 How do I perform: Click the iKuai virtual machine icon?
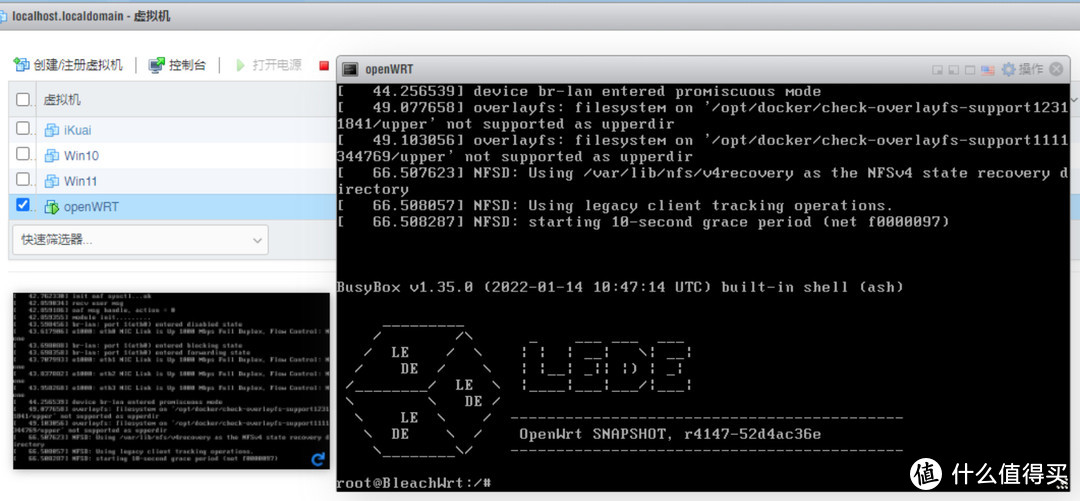click(52, 130)
